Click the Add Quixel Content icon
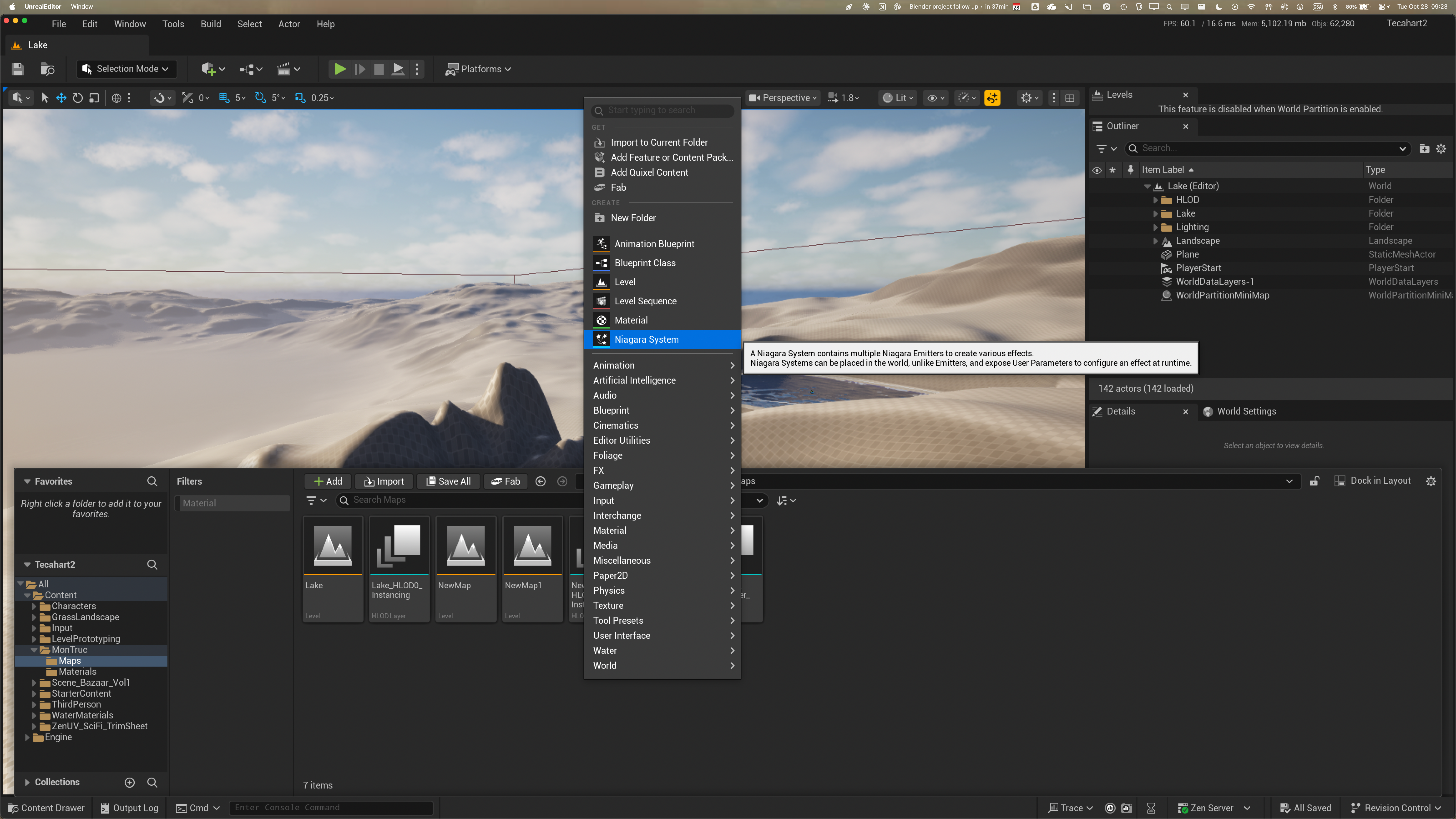Viewport: 1456px width, 819px height. point(600,172)
